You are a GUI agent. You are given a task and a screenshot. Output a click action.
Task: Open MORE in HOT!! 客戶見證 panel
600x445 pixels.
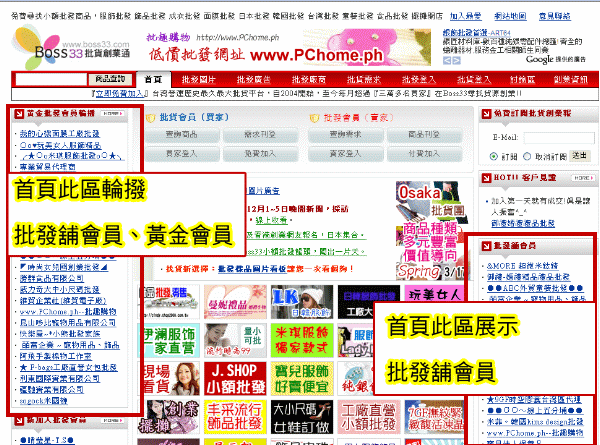[x=583, y=178]
